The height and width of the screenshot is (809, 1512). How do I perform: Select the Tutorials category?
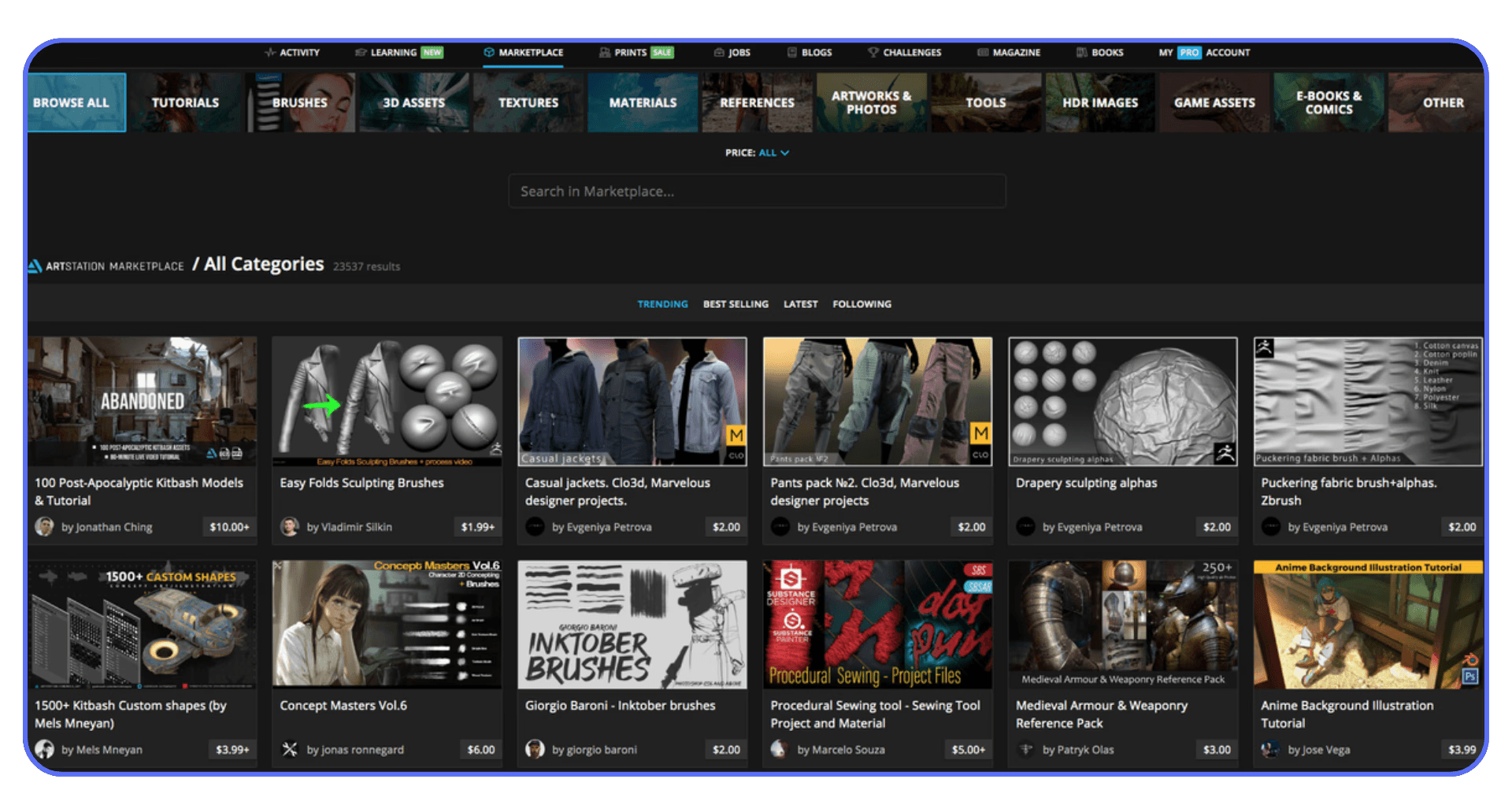click(186, 102)
